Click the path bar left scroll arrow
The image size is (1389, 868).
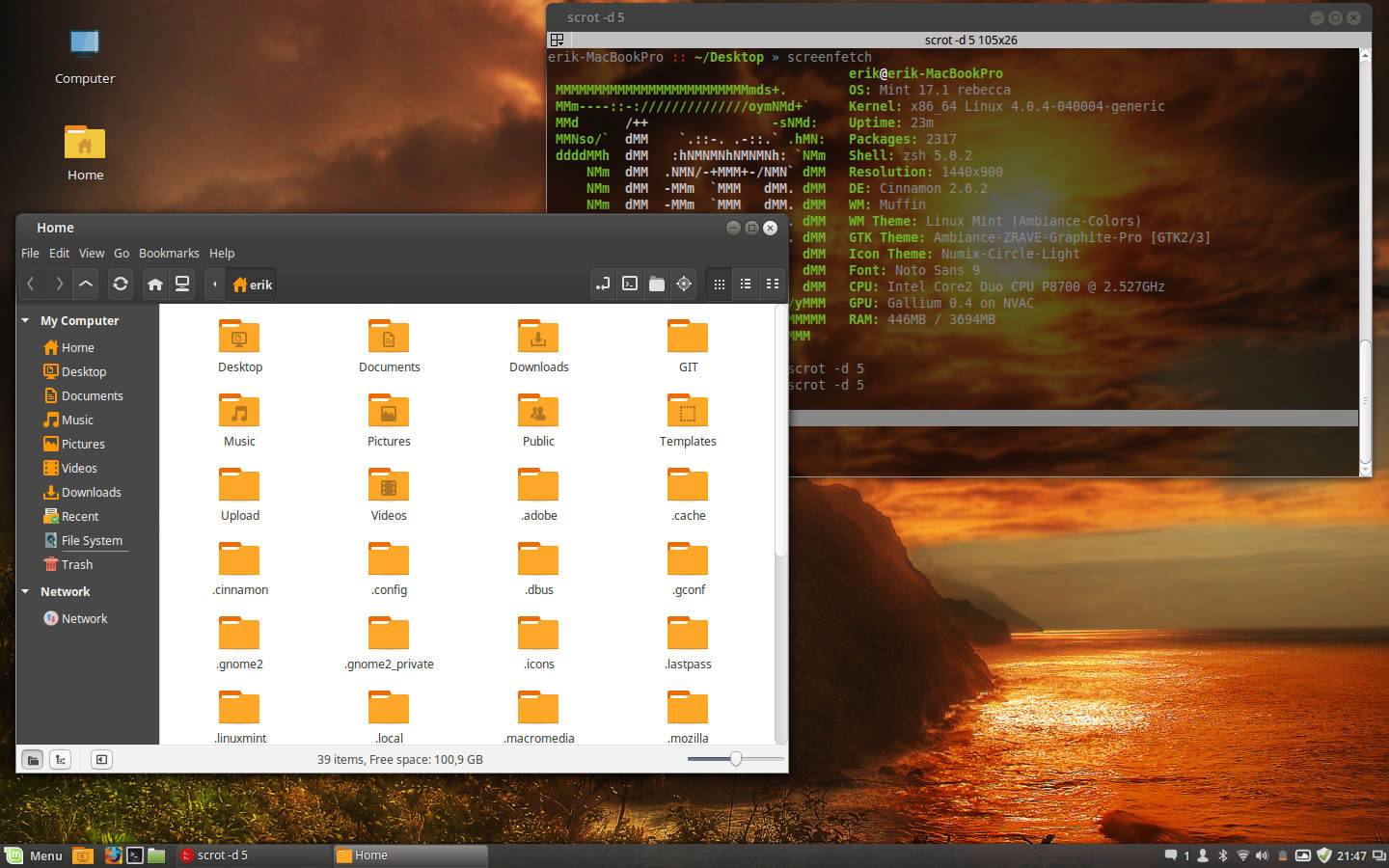214,284
